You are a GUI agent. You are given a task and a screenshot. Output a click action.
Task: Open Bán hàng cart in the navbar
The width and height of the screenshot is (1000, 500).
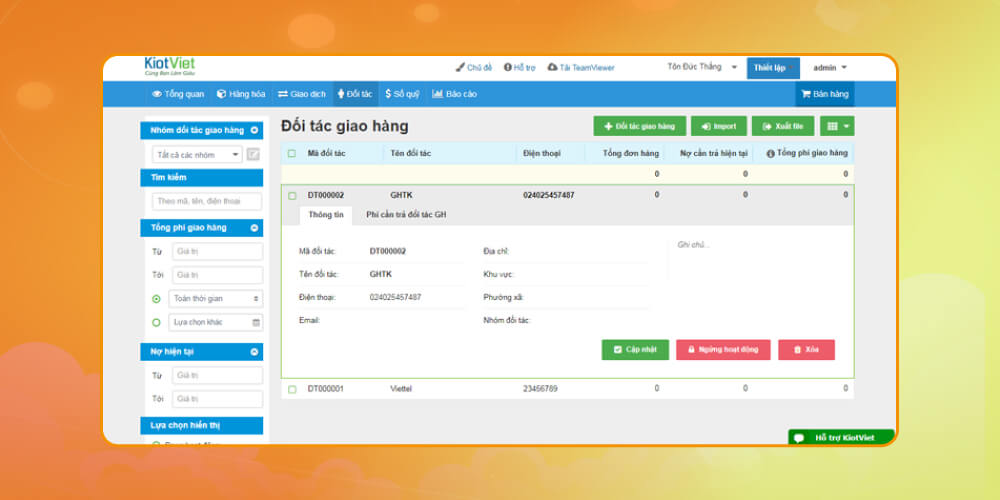coord(825,94)
